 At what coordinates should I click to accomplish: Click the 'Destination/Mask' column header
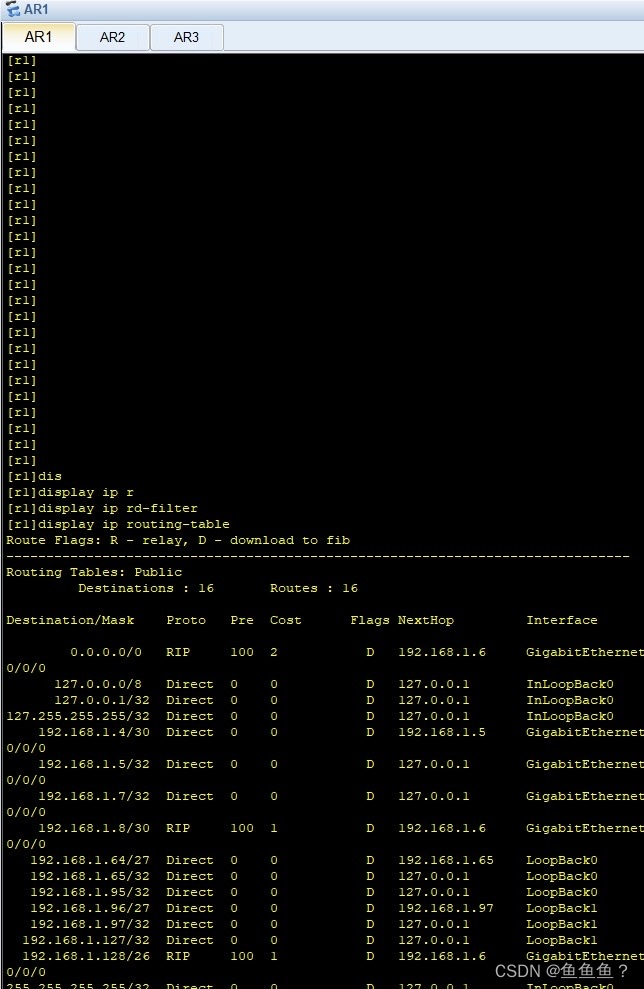70,620
